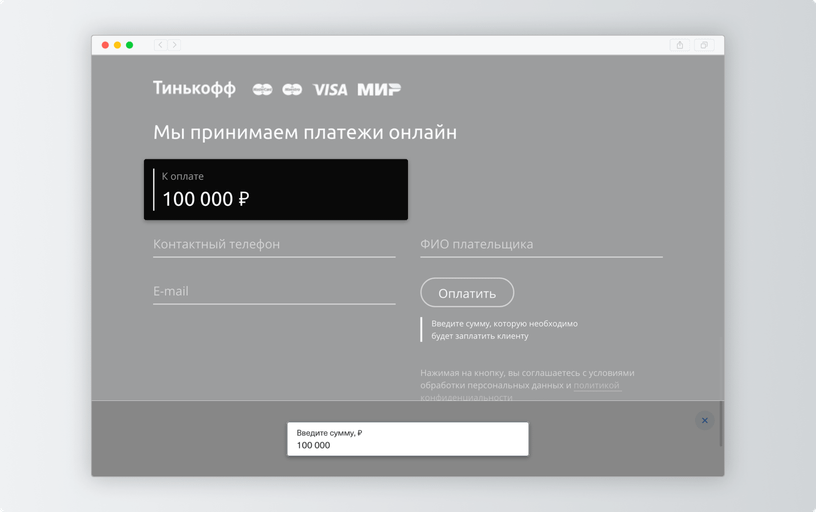Viewport: 816px width, 512px height.
Task: Click the browser back arrow button
Action: (x=160, y=45)
